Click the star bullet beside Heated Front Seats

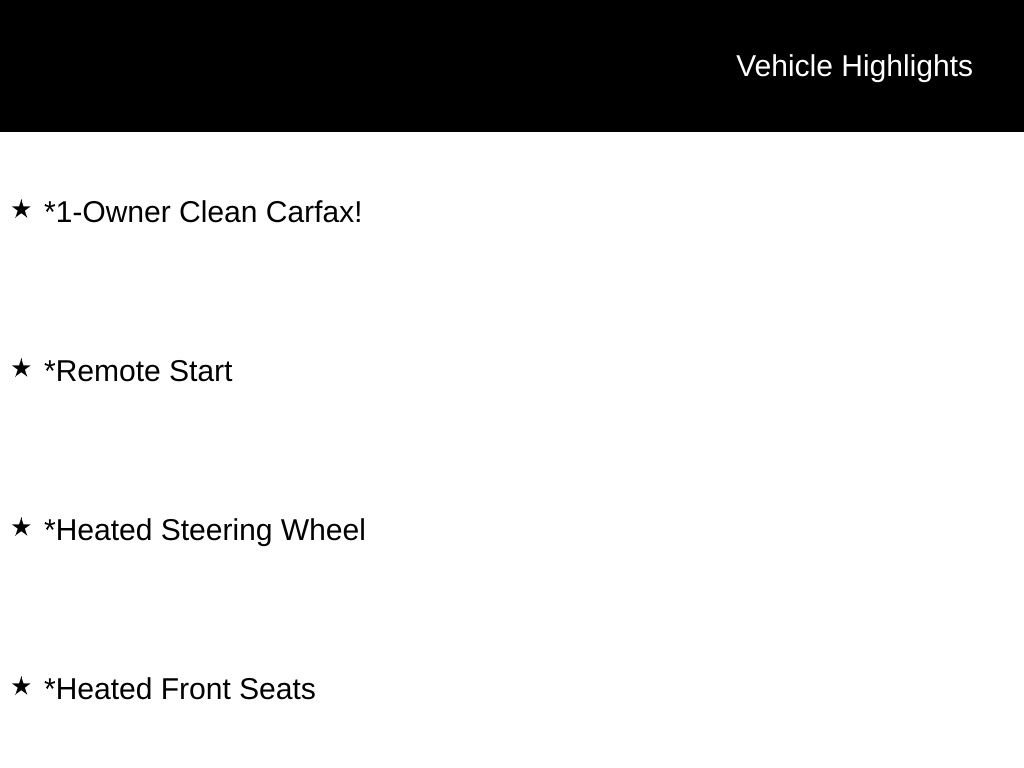[21, 686]
